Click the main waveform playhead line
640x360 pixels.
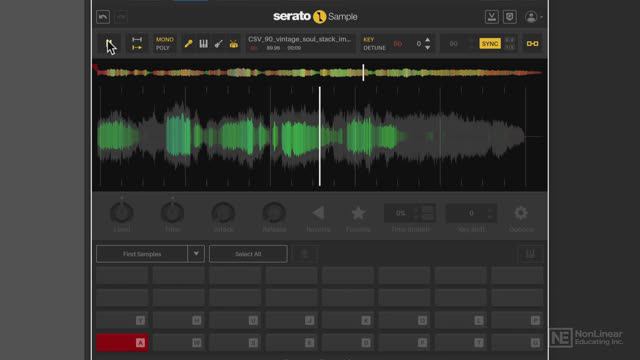click(x=320, y=136)
